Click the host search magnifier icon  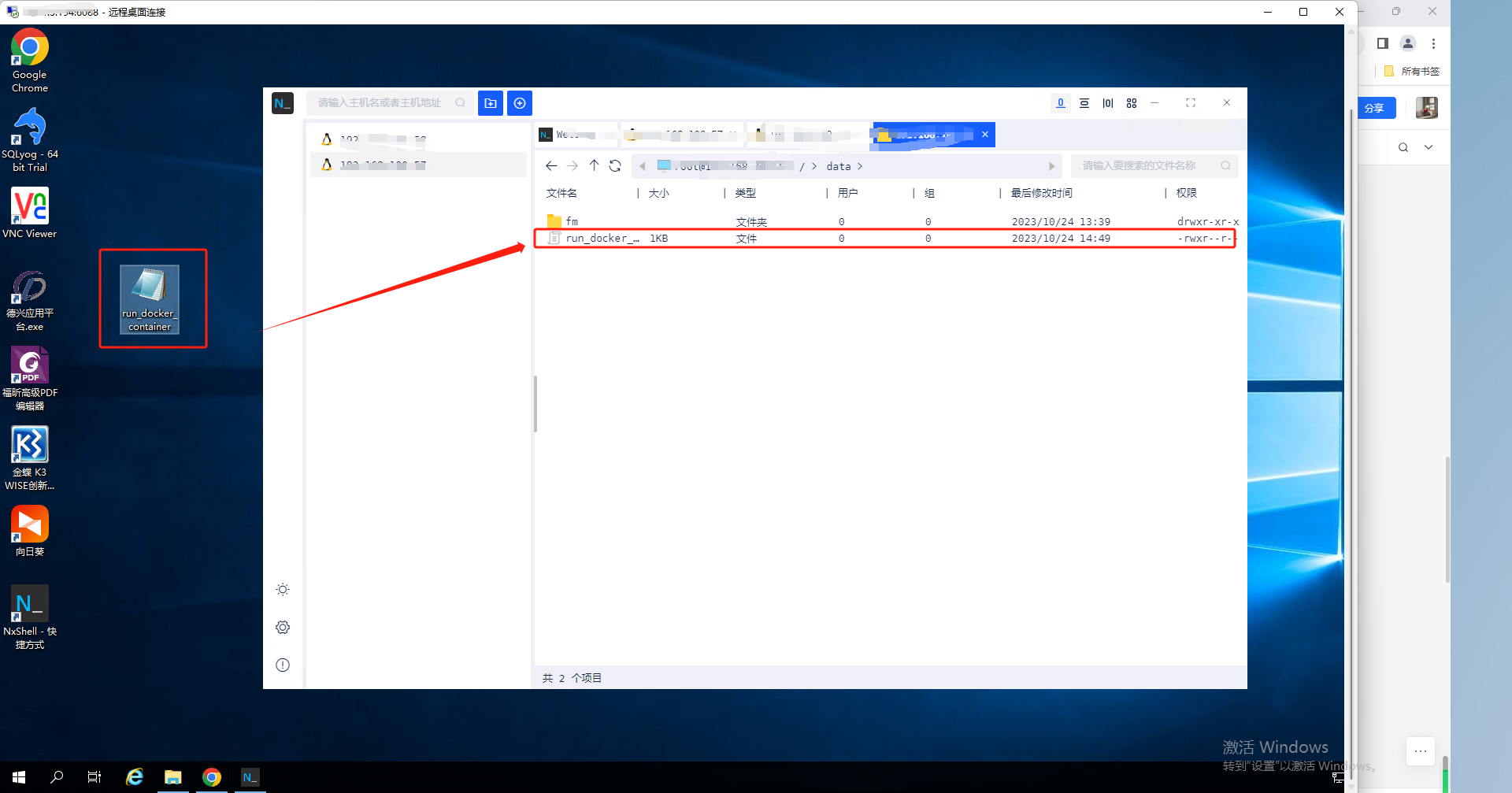[x=460, y=102]
